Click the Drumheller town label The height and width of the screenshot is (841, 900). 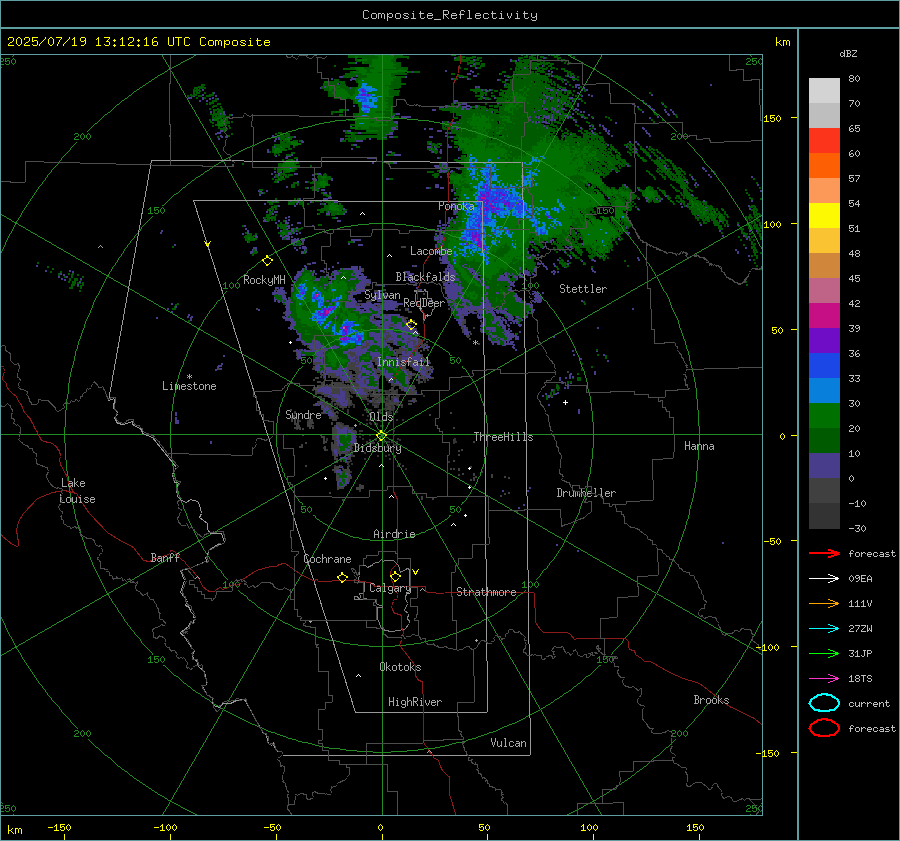[586, 493]
